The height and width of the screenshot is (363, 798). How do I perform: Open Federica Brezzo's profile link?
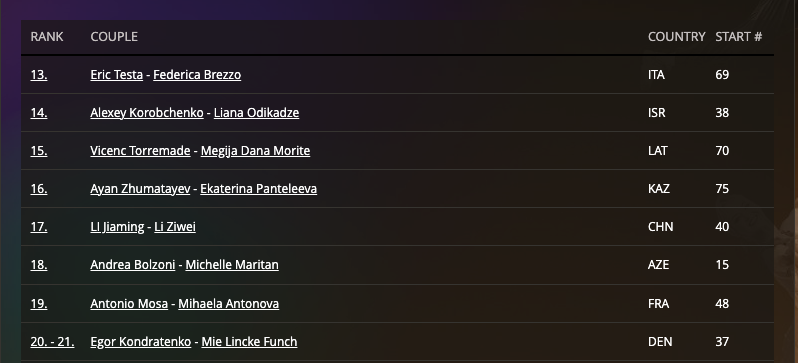[197, 75]
